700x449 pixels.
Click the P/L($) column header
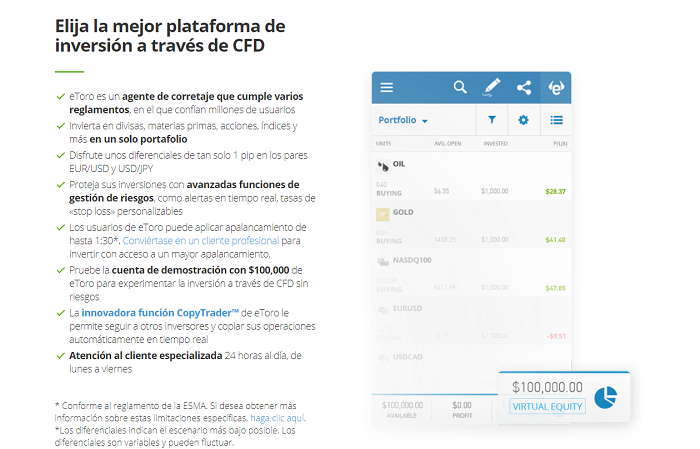coord(560,144)
